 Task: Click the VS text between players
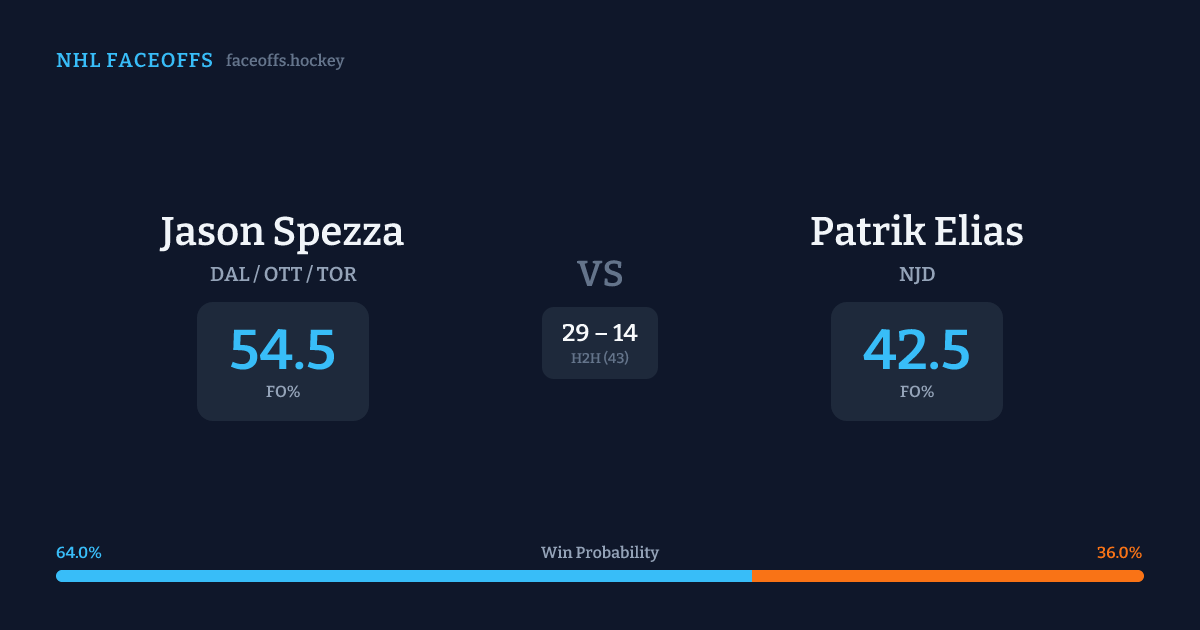pyautogui.click(x=600, y=274)
